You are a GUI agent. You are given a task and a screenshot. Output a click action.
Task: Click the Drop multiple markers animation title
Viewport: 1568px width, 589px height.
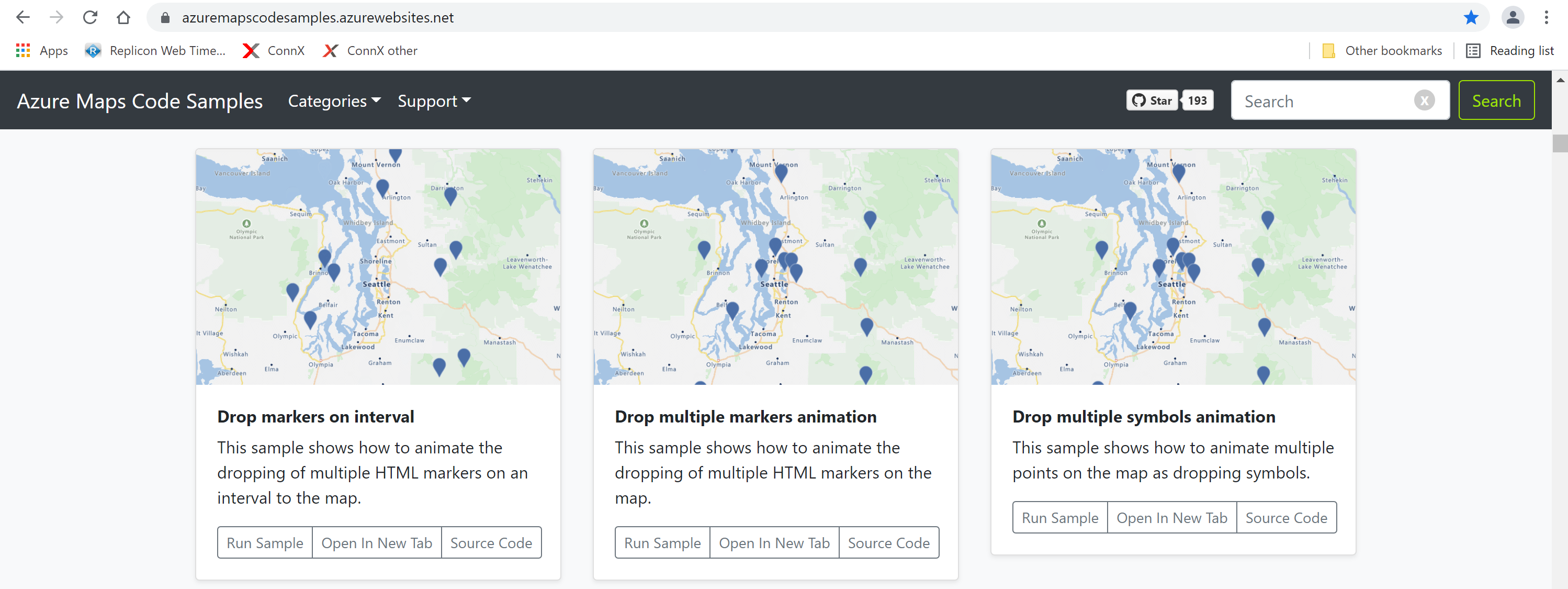point(746,417)
